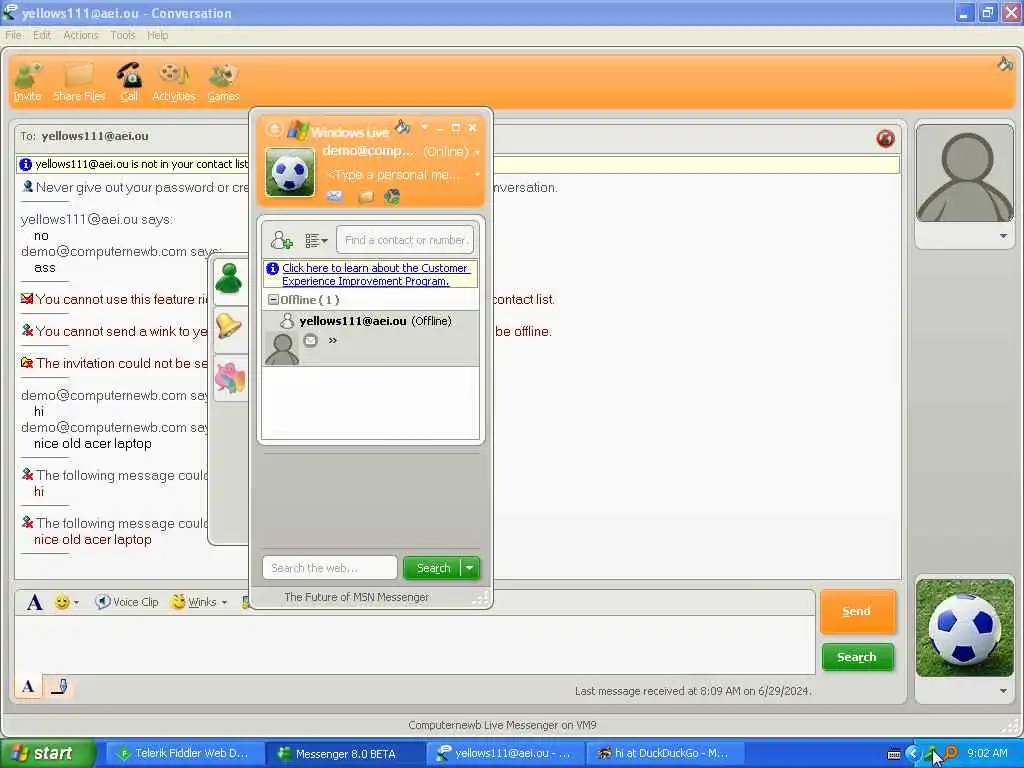The width and height of the screenshot is (1024, 768).
Task: Click the demo@comp... display name
Action: tap(368, 151)
